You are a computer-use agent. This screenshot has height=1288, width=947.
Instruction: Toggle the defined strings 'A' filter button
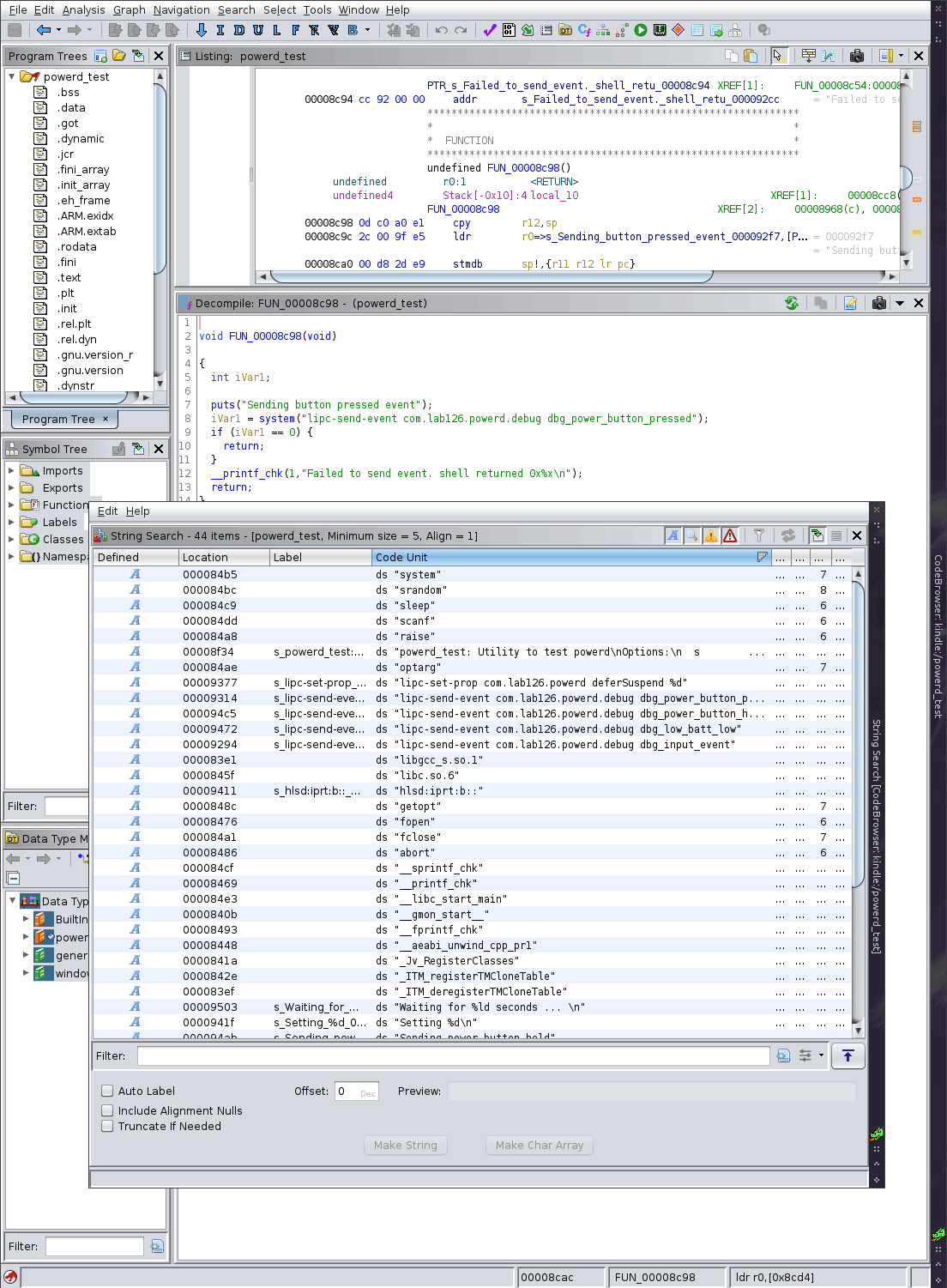(673, 535)
